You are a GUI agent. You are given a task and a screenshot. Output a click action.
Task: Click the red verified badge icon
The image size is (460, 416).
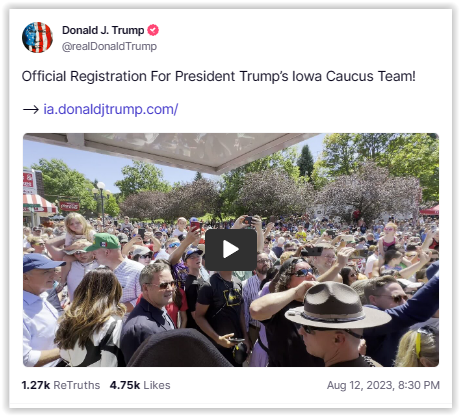pyautogui.click(x=153, y=30)
